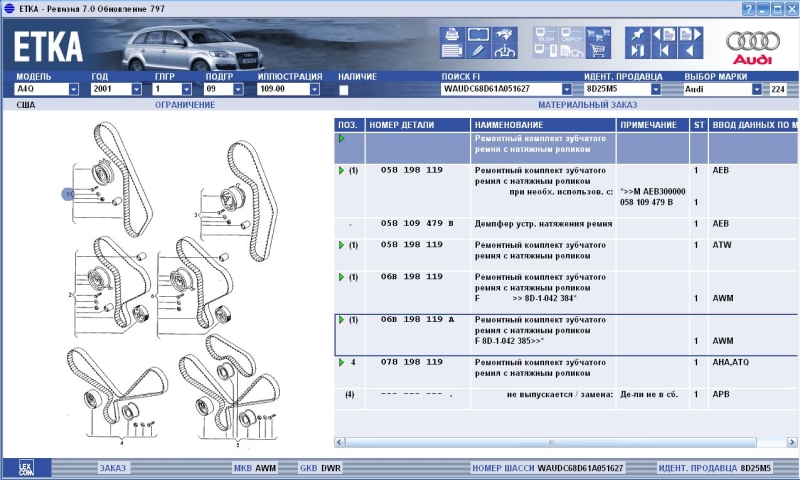This screenshot has width=800, height=480.
Task: Click the pencil edit icon
Action: tap(478, 51)
